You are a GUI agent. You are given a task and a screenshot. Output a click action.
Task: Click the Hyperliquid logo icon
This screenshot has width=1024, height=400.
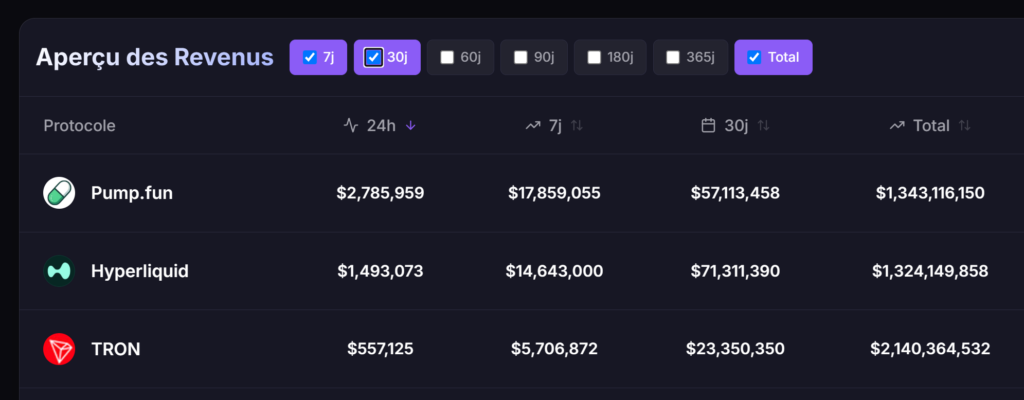click(x=59, y=271)
